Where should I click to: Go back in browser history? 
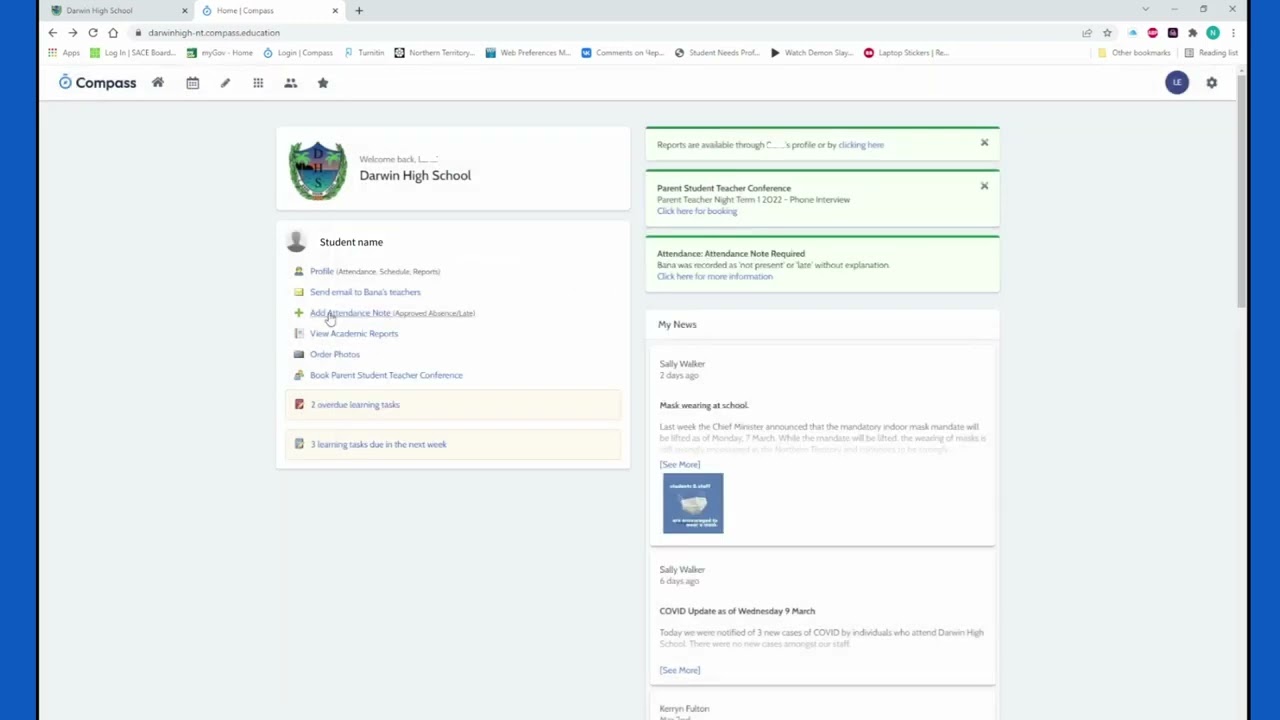pos(53,32)
